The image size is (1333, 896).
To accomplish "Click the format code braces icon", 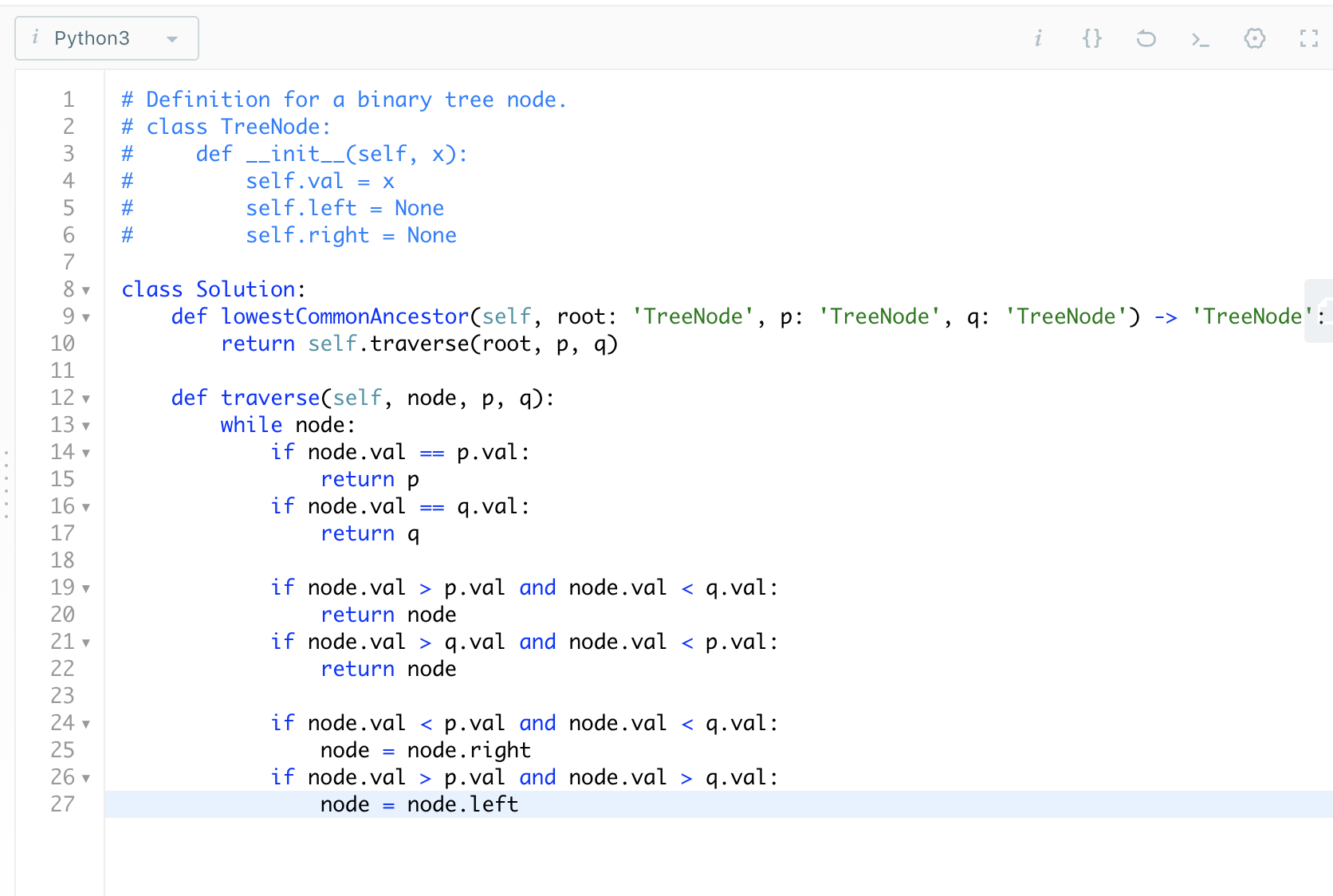I will 1091,37.
